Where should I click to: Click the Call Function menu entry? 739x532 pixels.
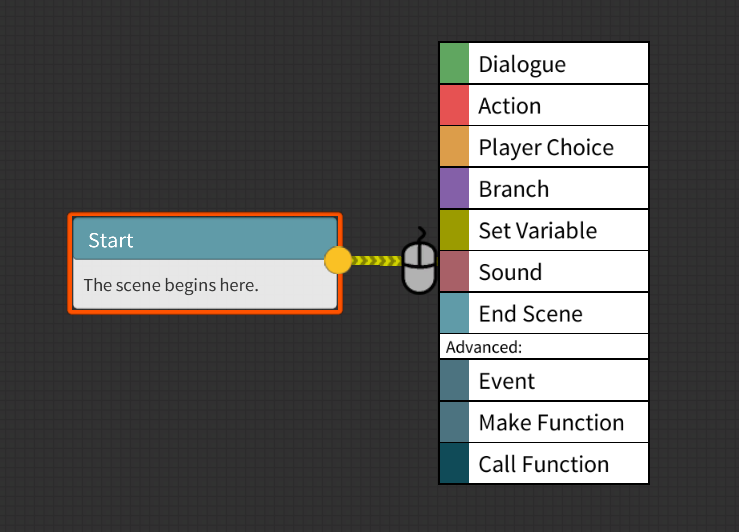[558, 464]
